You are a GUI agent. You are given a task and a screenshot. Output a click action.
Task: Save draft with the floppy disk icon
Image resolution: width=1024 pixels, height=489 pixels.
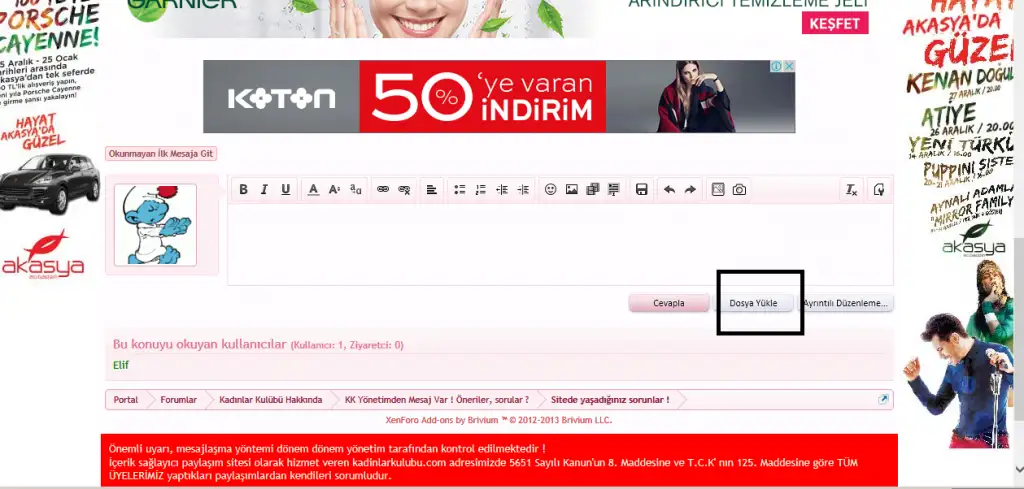tap(641, 189)
